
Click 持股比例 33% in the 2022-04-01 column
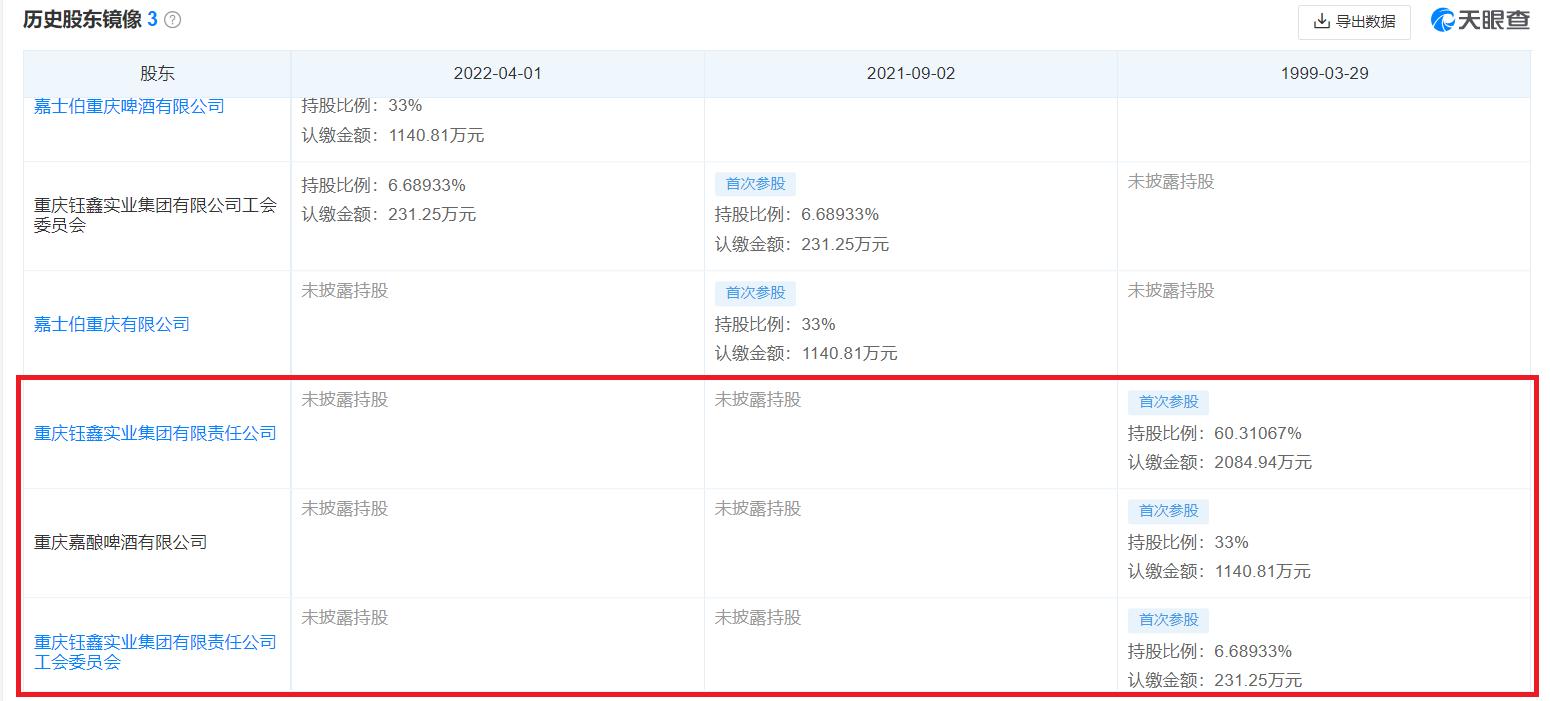coord(362,105)
